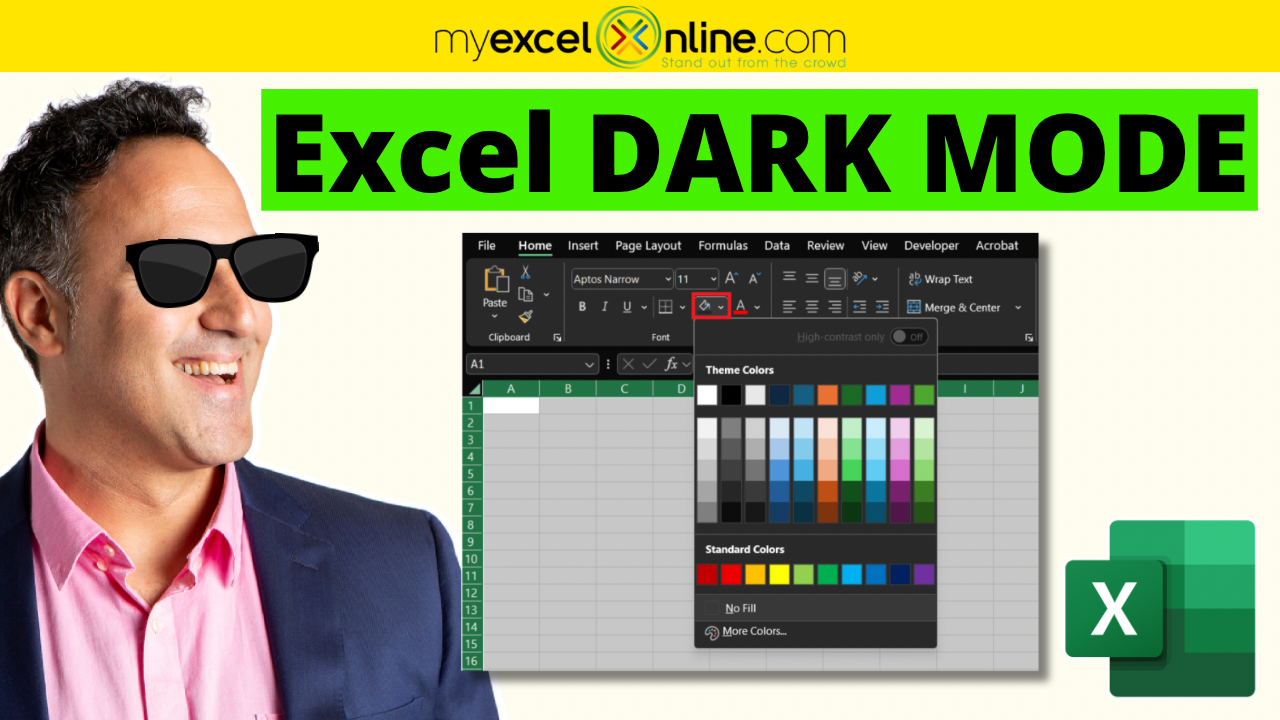1280x720 pixels.
Task: Switch to Page Layout tab
Action: point(648,246)
